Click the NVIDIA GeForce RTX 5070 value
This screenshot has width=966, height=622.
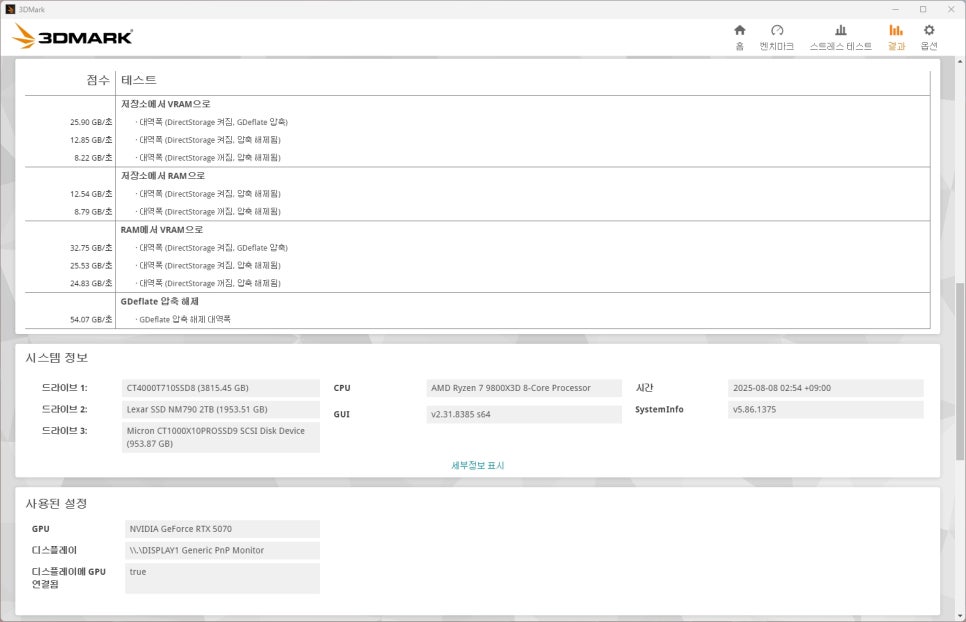tap(222, 529)
